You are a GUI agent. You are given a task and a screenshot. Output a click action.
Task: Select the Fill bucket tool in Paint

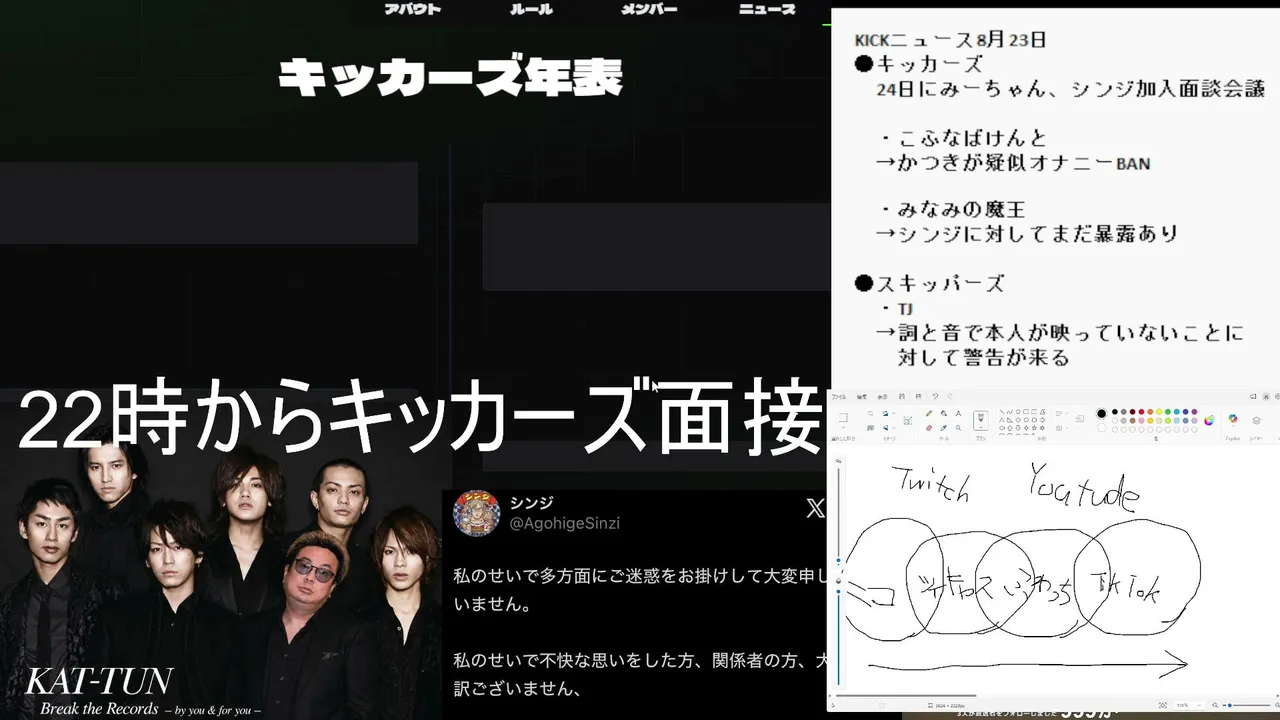coord(944,413)
